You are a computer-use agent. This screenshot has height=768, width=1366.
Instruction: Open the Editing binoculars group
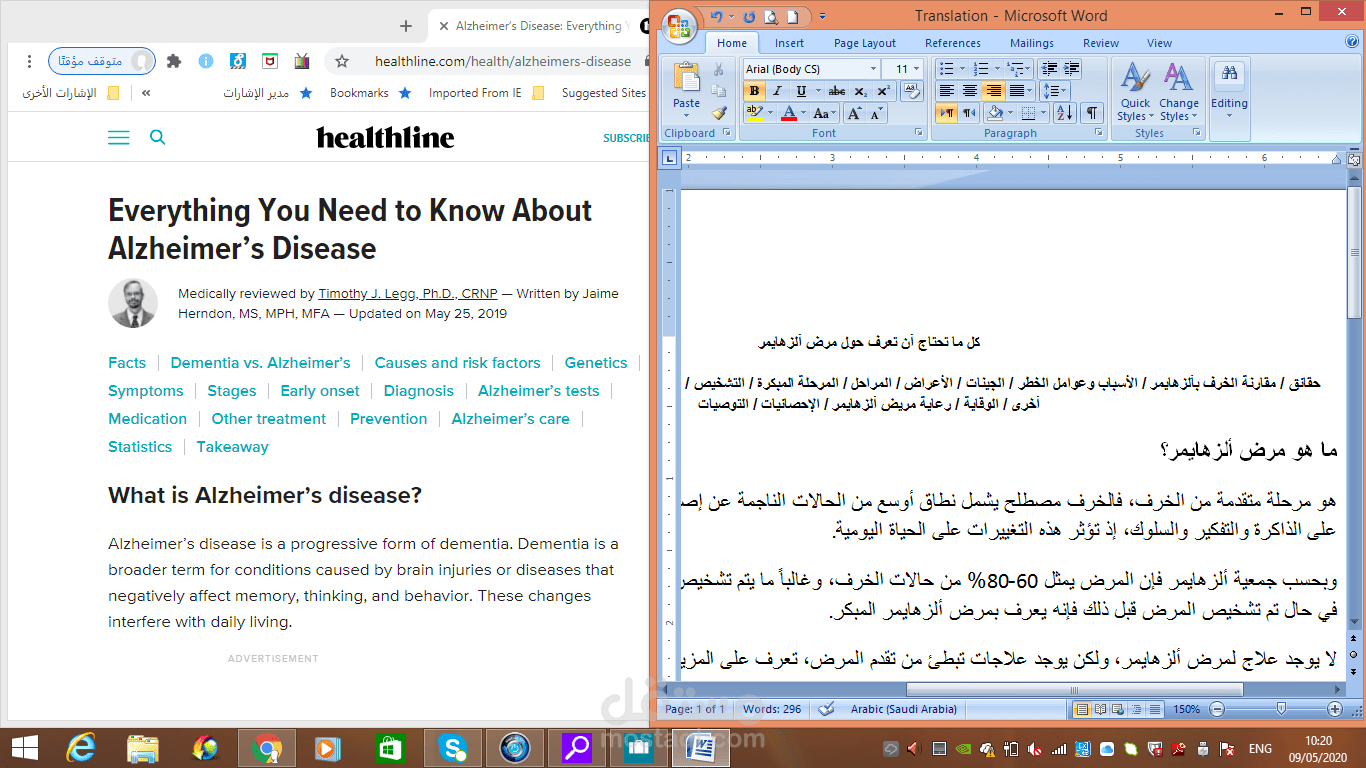tap(1229, 92)
